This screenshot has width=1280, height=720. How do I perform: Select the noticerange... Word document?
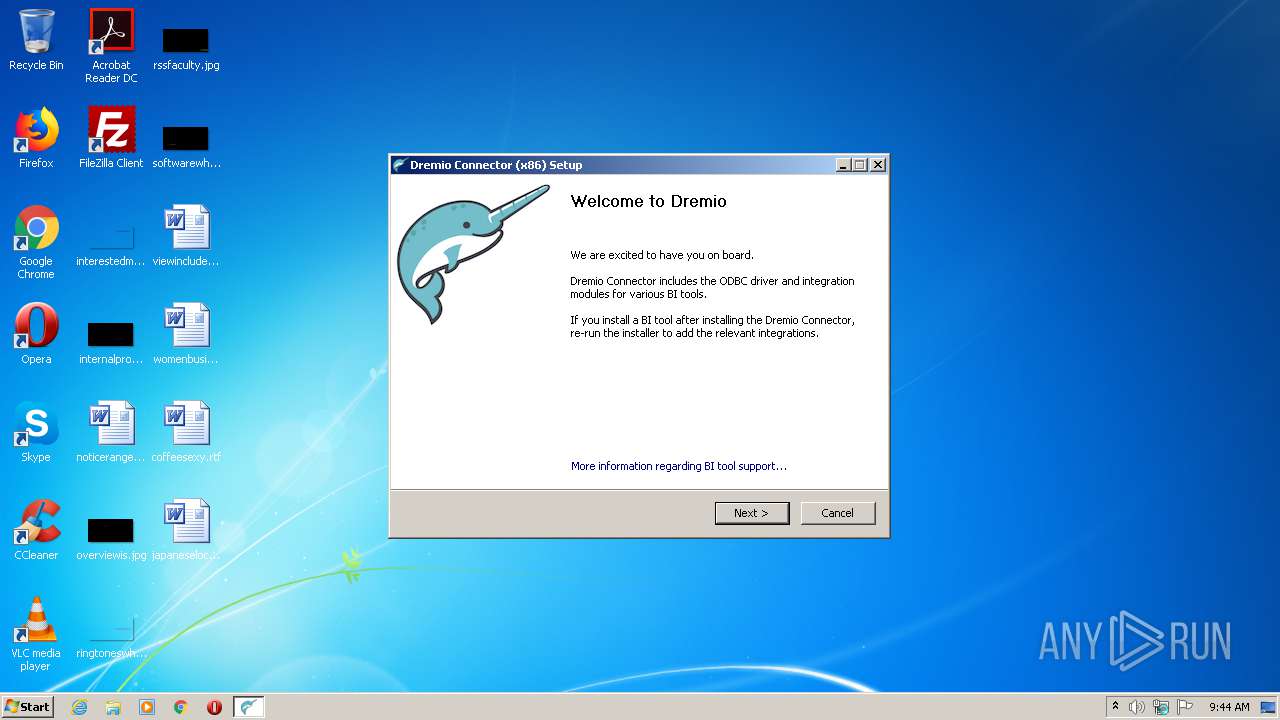coord(111,432)
